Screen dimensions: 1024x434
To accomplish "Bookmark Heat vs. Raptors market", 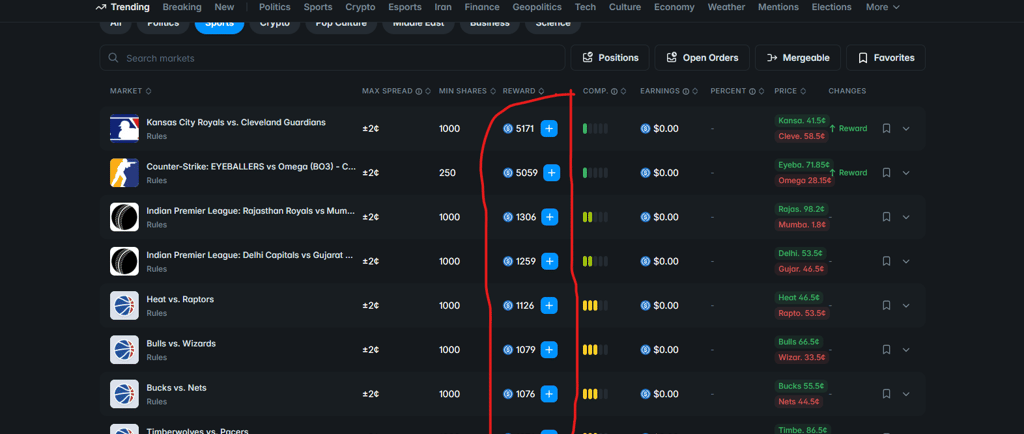I will (x=886, y=305).
